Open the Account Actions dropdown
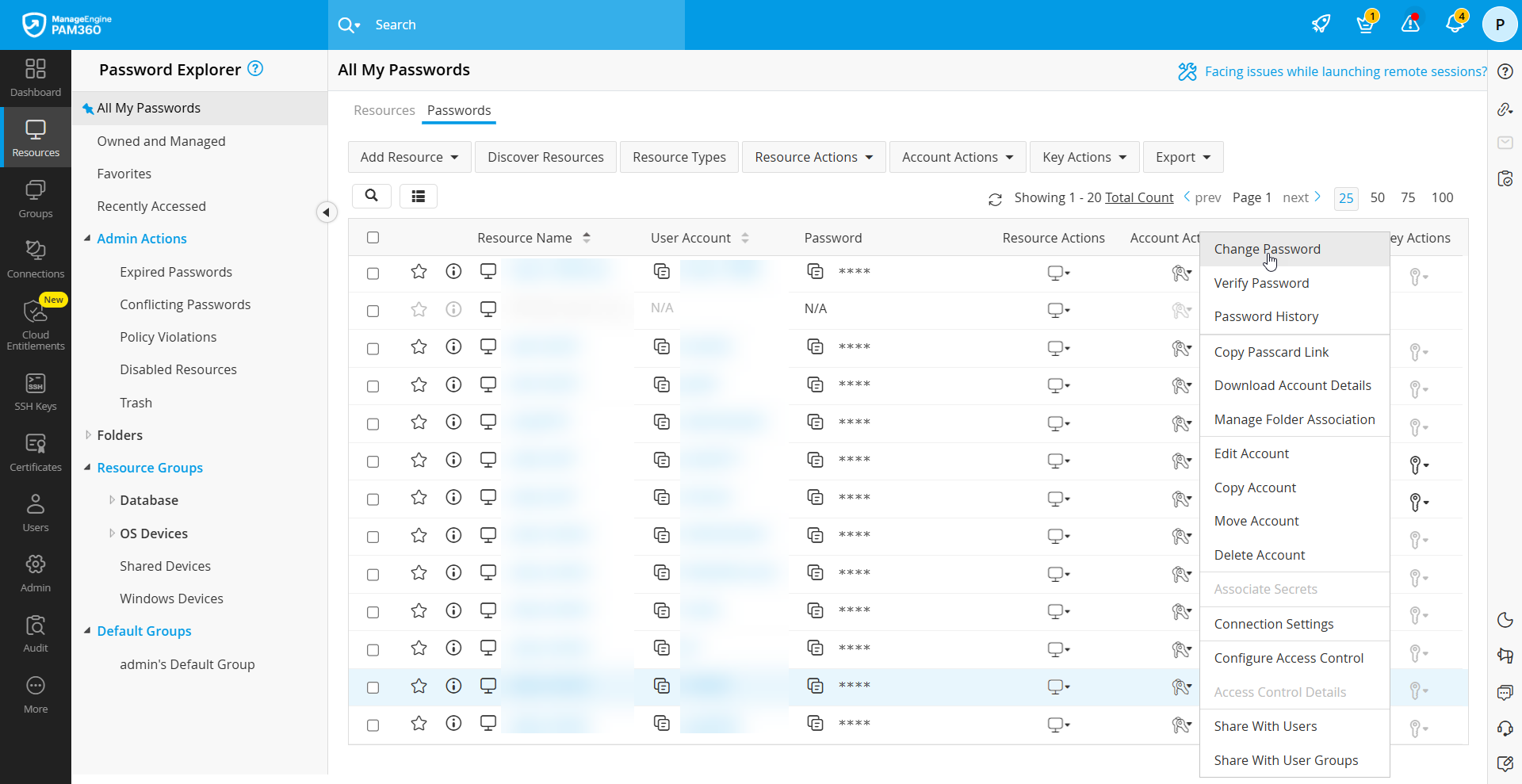This screenshot has width=1522, height=784. pos(957,156)
